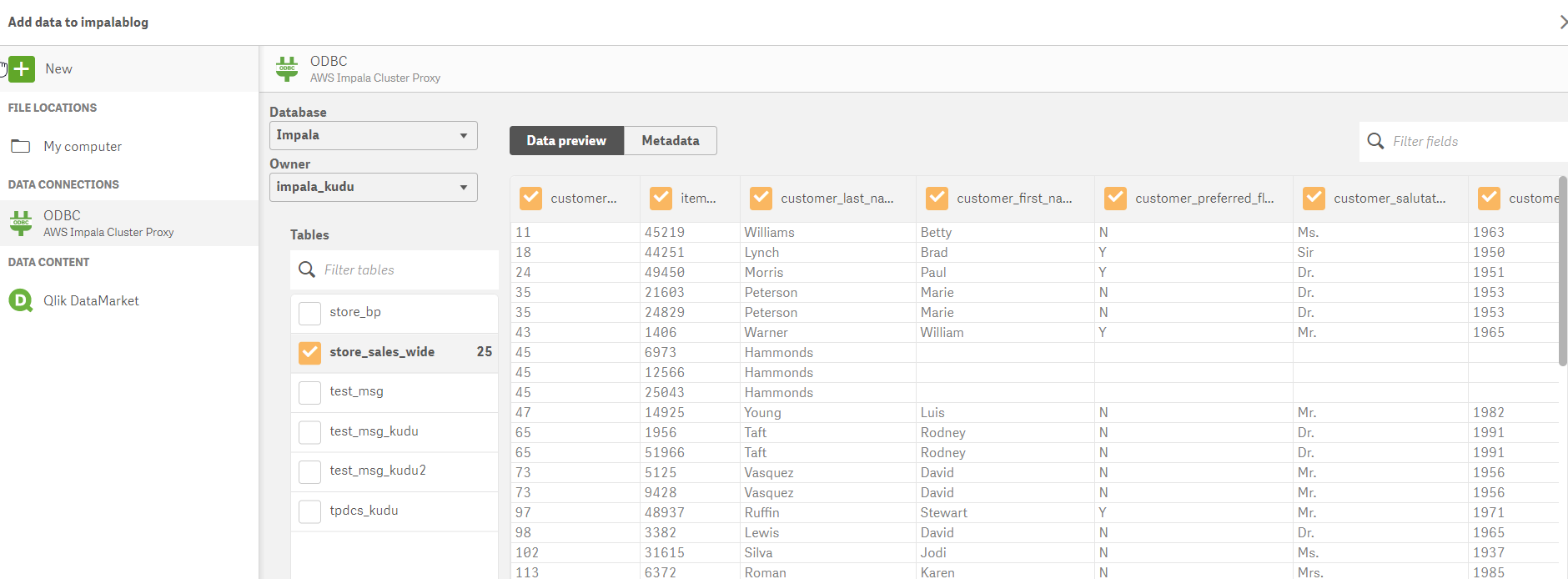The width and height of the screenshot is (1568, 579).
Task: Expand the Owner dropdown showing impala_kudu
Action: [374, 187]
